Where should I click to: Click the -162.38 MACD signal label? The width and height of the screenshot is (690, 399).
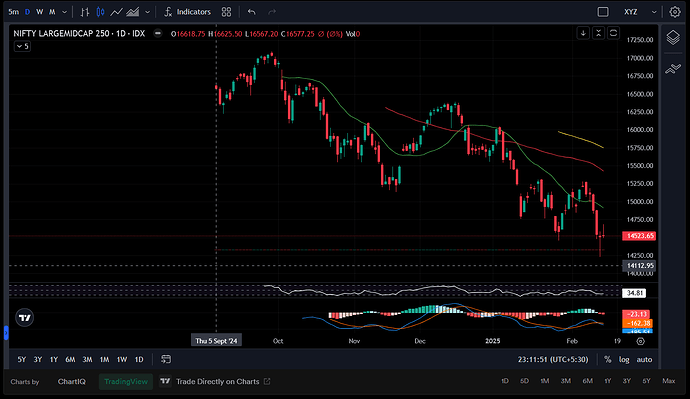pos(637,323)
